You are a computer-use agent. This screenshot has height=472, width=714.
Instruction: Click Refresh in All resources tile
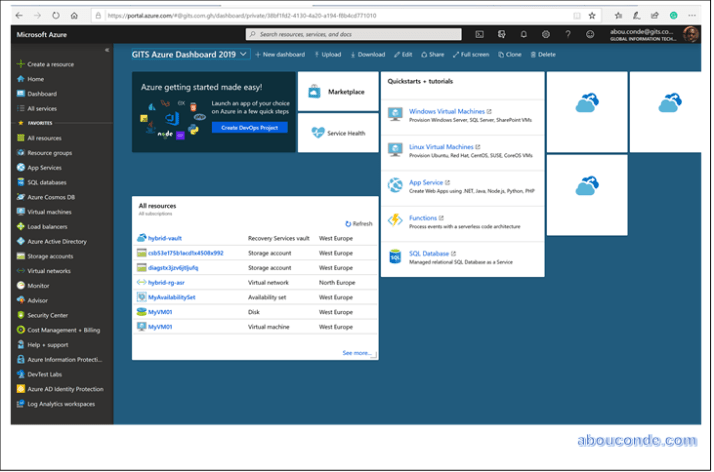coord(358,224)
